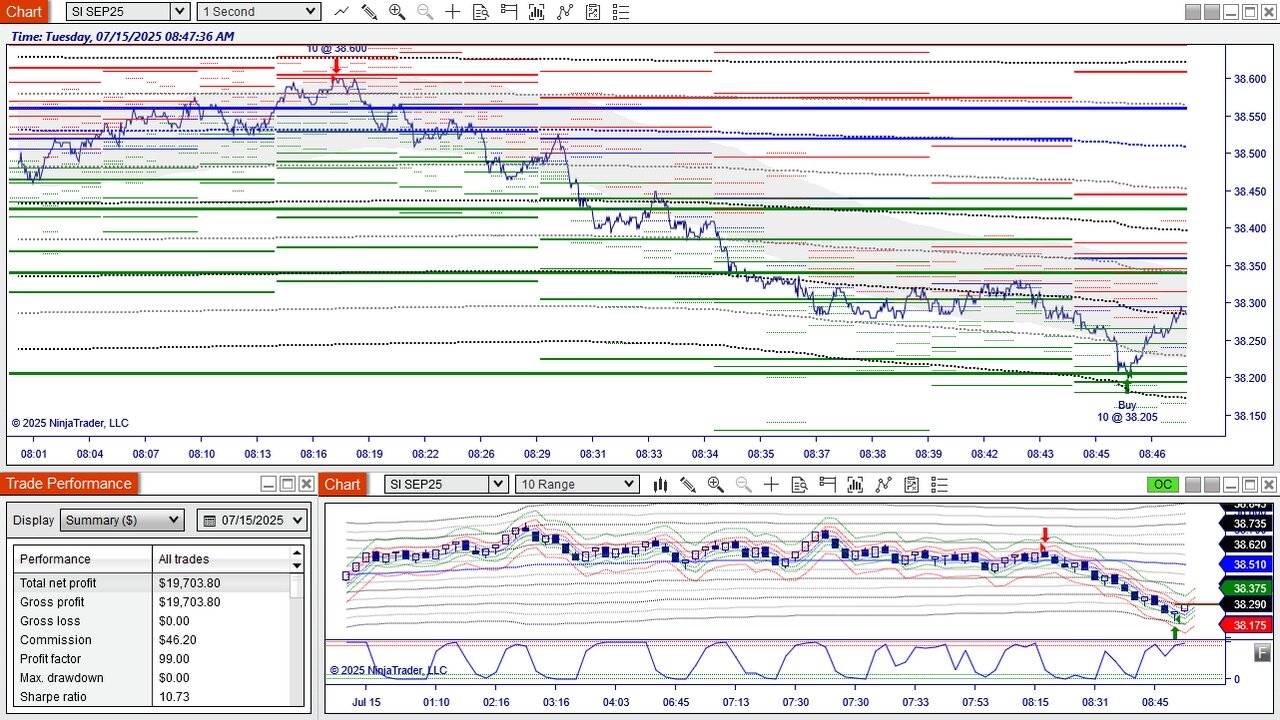Click the Performance column header
This screenshot has width=1280, height=720.
click(x=83, y=559)
